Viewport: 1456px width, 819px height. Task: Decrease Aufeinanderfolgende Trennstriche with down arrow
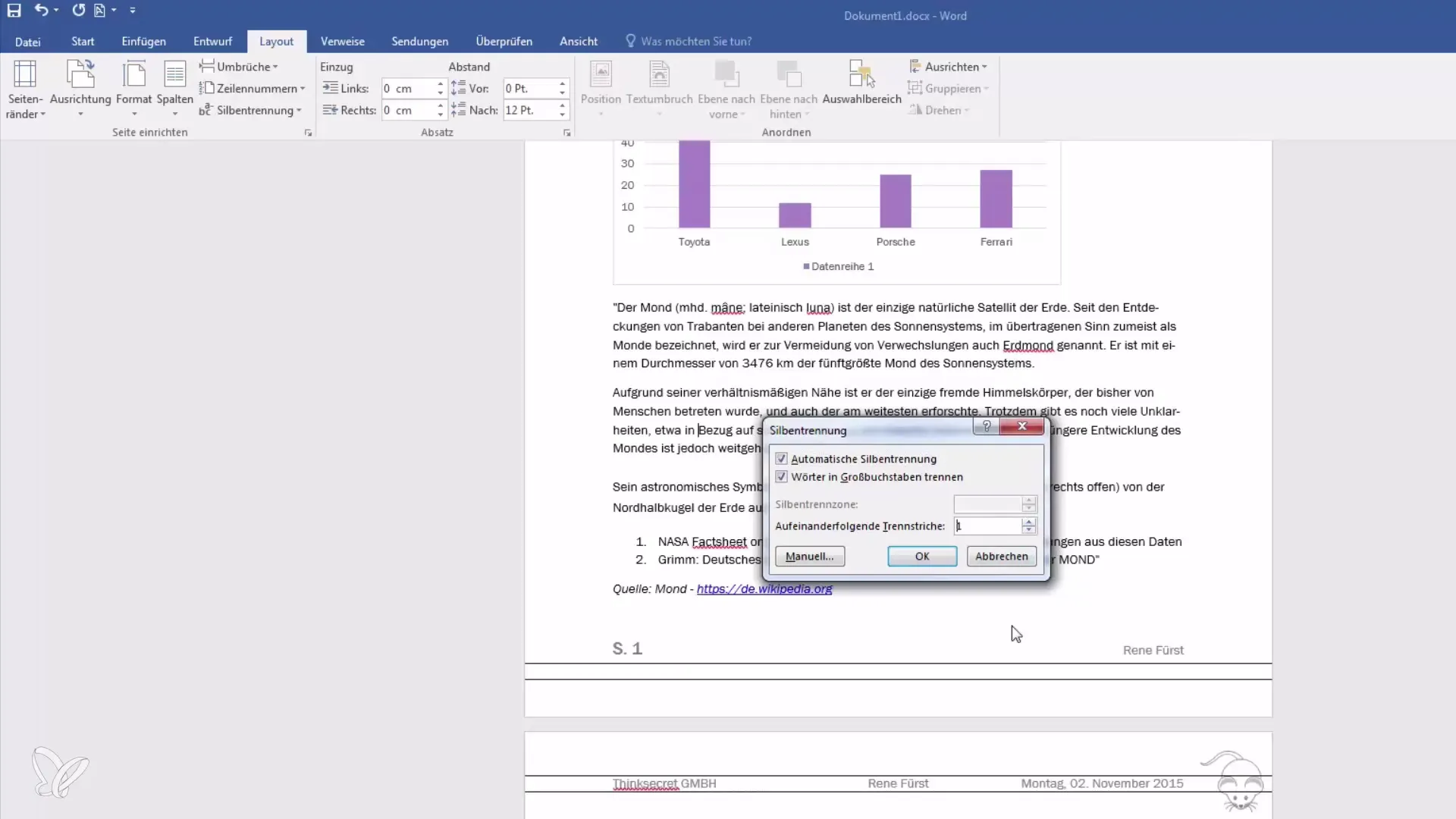(x=1029, y=530)
